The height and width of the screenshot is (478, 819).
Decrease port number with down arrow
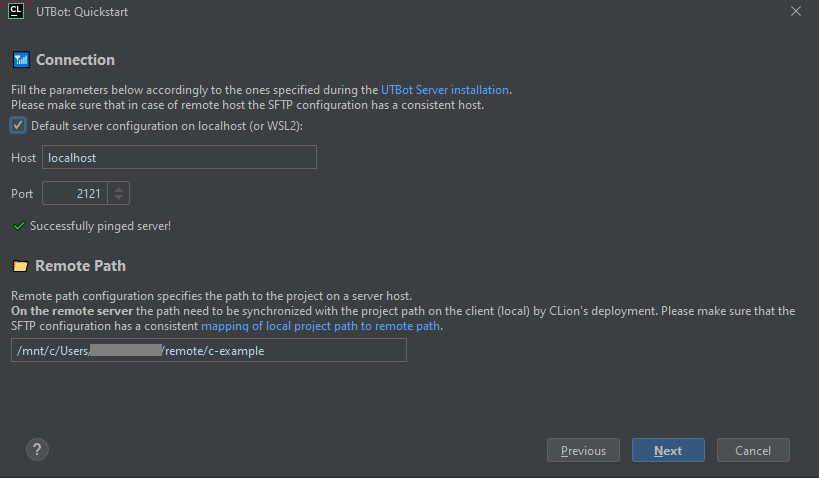(118, 198)
